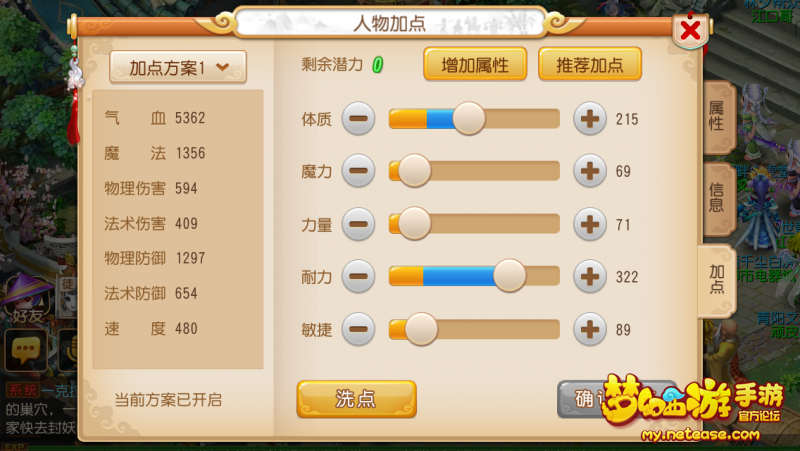This screenshot has width=800, height=451.
Task: Tap the plus button for 魔力
Action: click(590, 170)
